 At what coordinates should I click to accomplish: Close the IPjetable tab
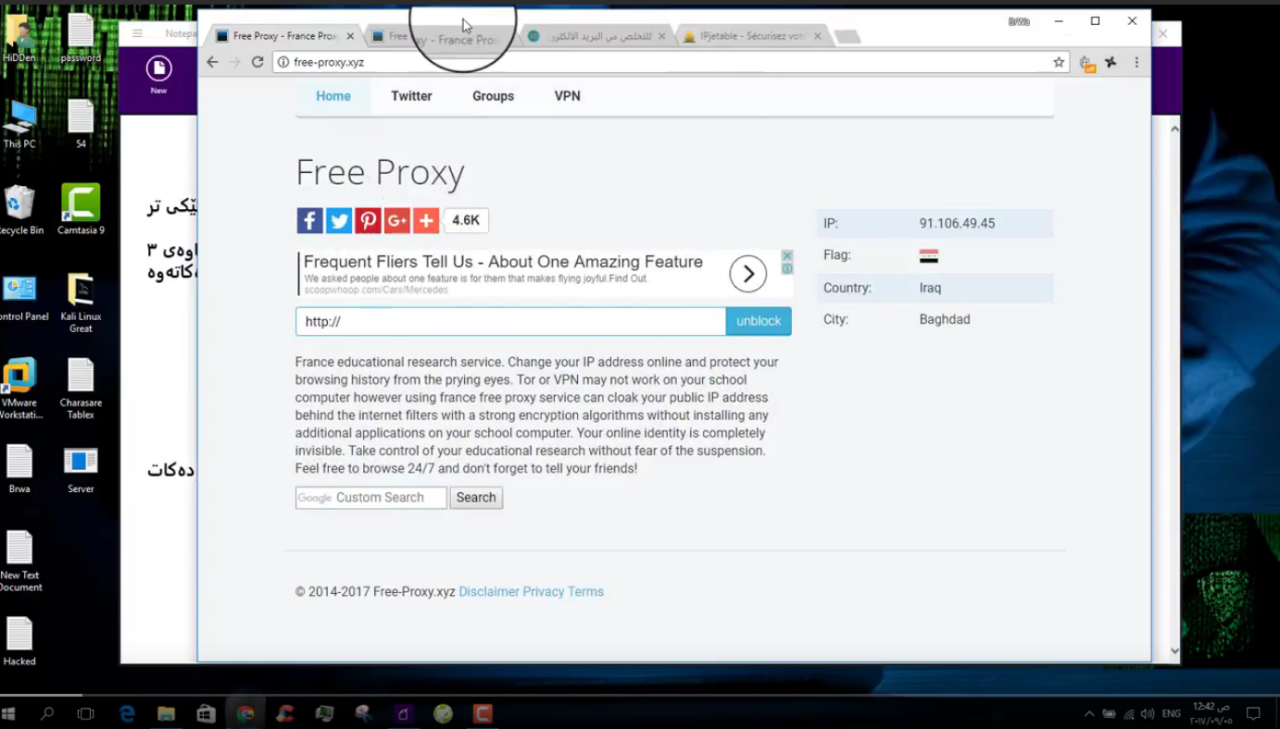point(818,36)
